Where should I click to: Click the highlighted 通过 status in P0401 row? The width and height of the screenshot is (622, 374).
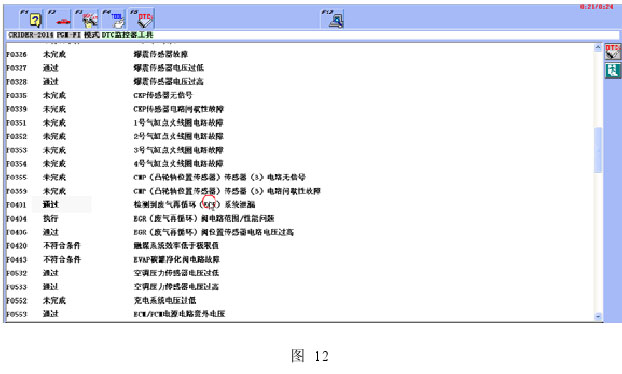pyautogui.click(x=51, y=205)
